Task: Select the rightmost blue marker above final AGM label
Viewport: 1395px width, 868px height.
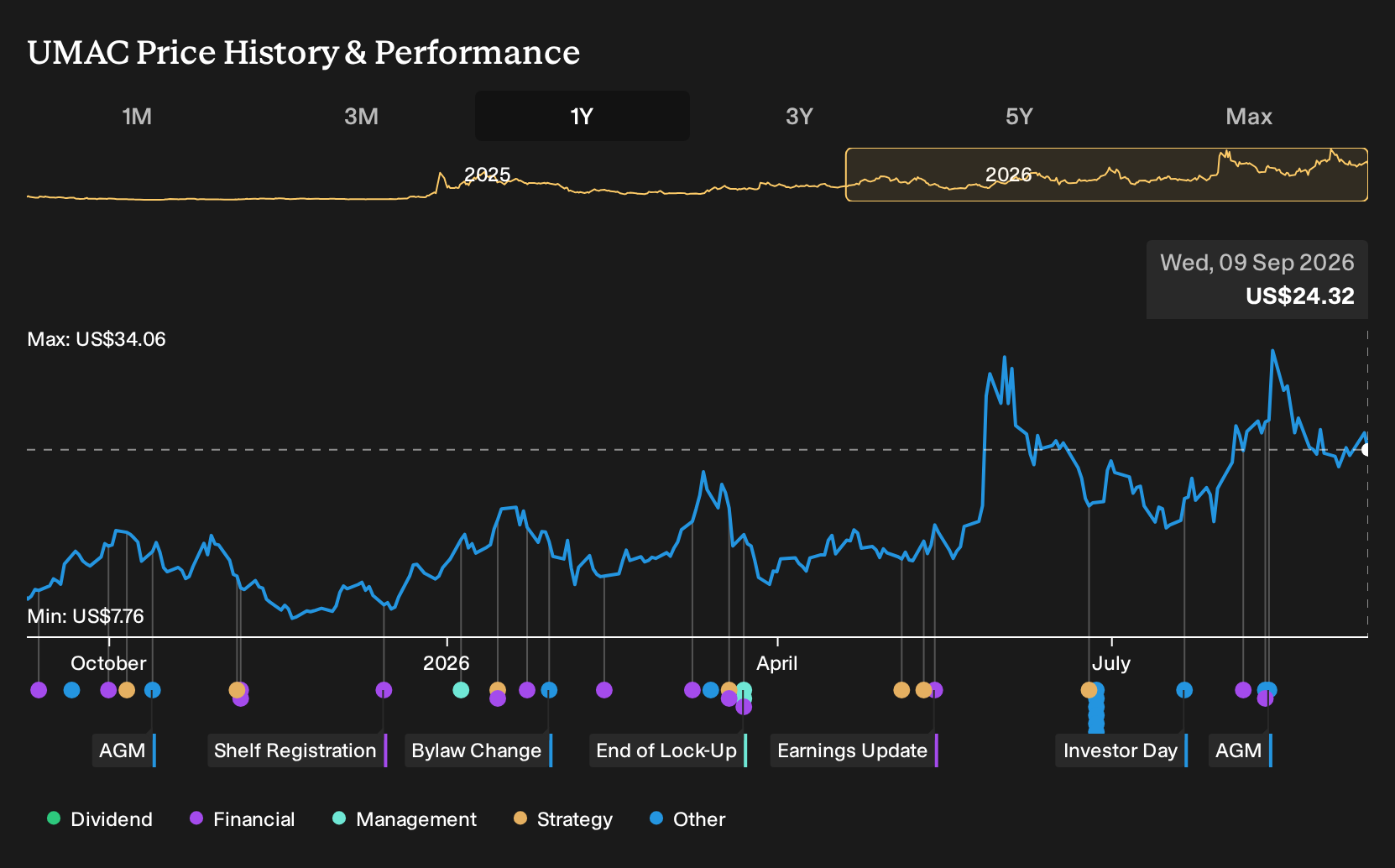Action: [1270, 690]
